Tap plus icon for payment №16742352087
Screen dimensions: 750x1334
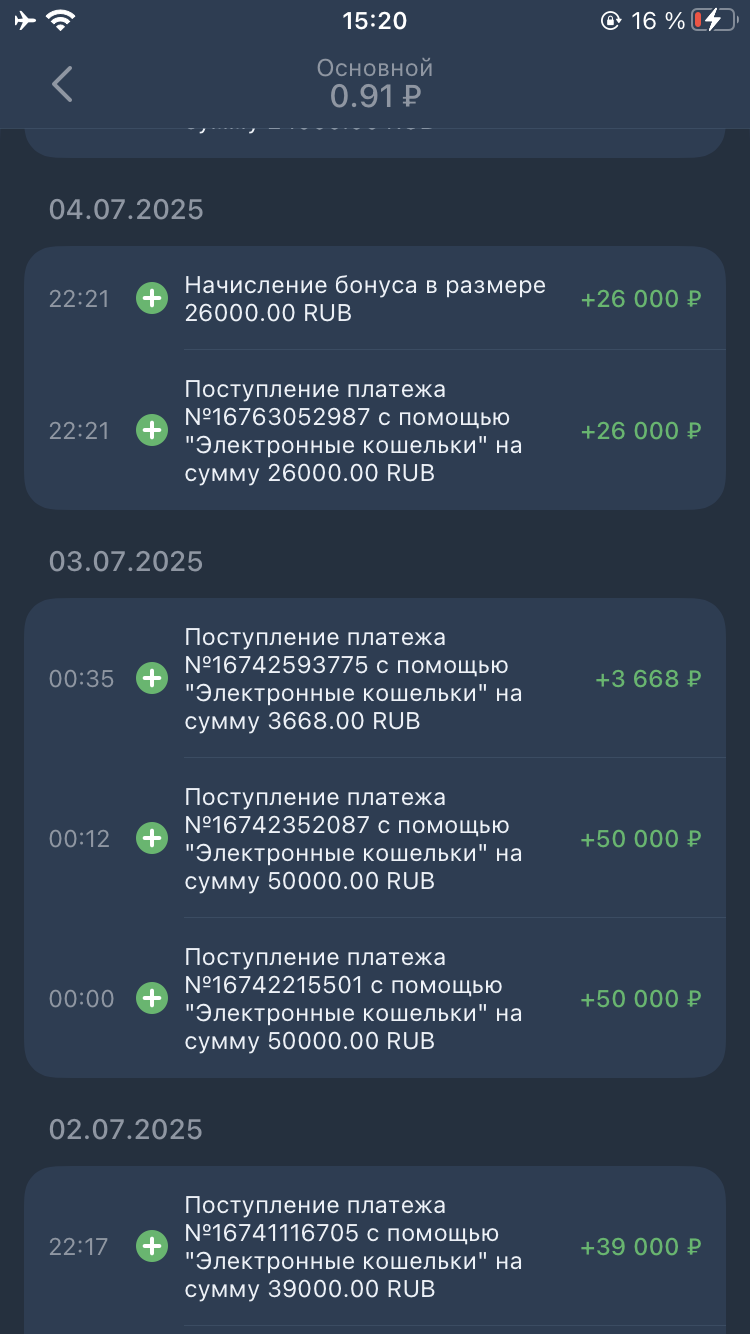coord(152,839)
